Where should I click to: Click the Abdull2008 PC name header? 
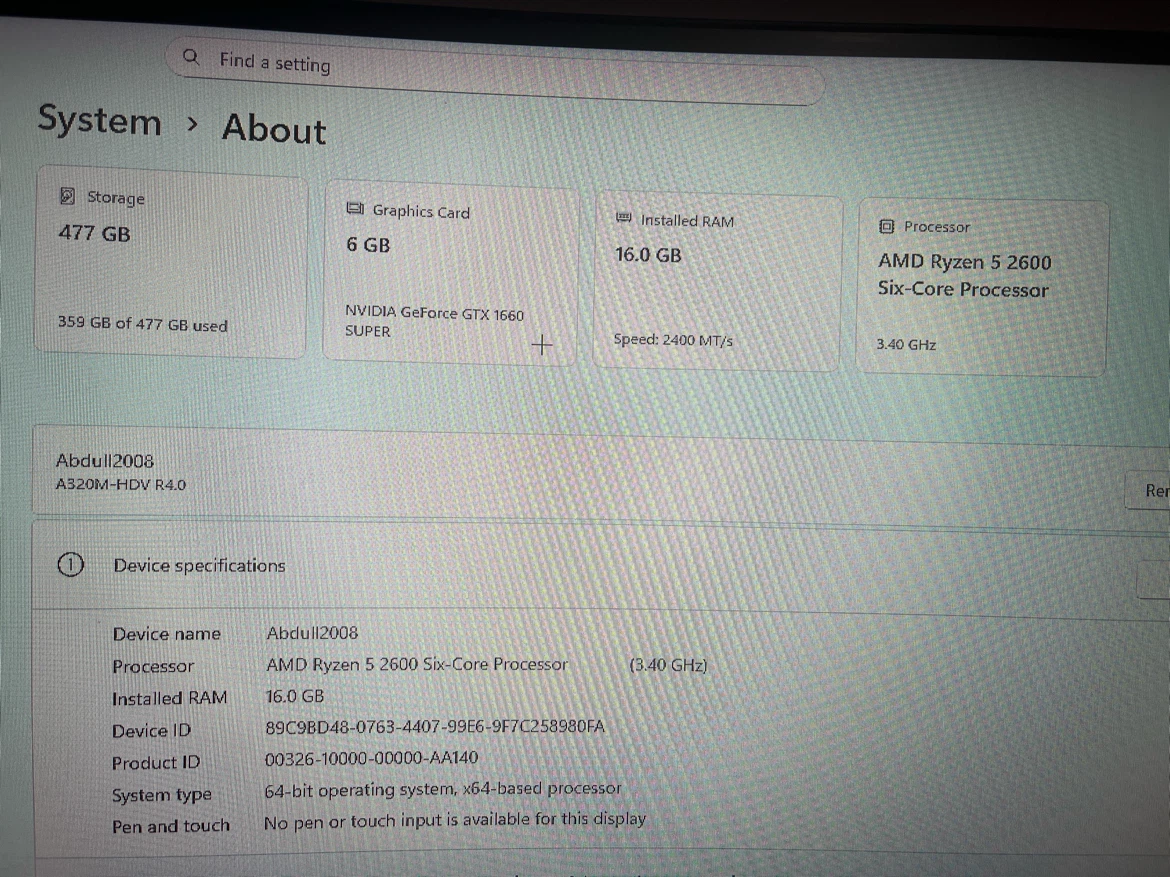point(105,461)
